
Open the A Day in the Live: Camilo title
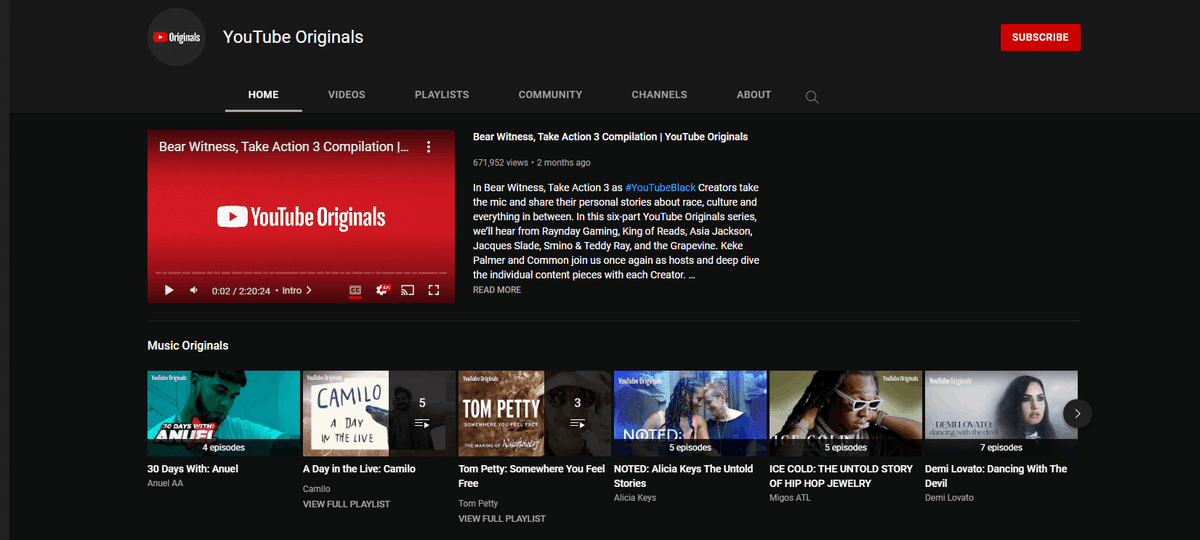pos(359,469)
